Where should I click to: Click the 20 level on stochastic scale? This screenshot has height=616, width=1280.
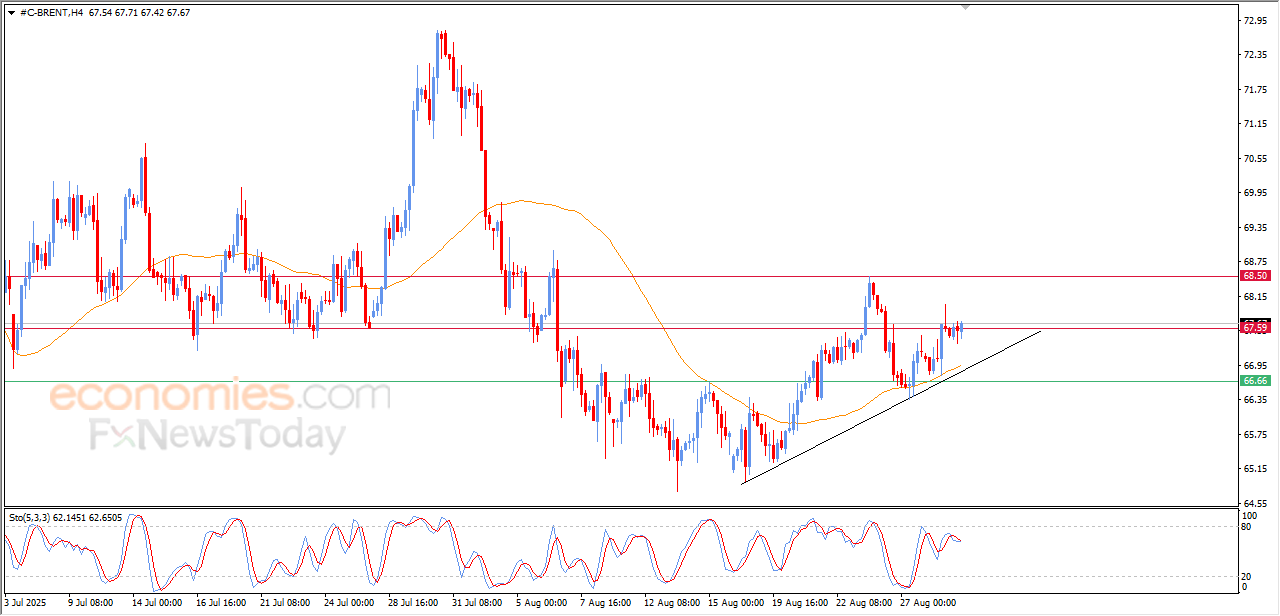coord(1246,576)
